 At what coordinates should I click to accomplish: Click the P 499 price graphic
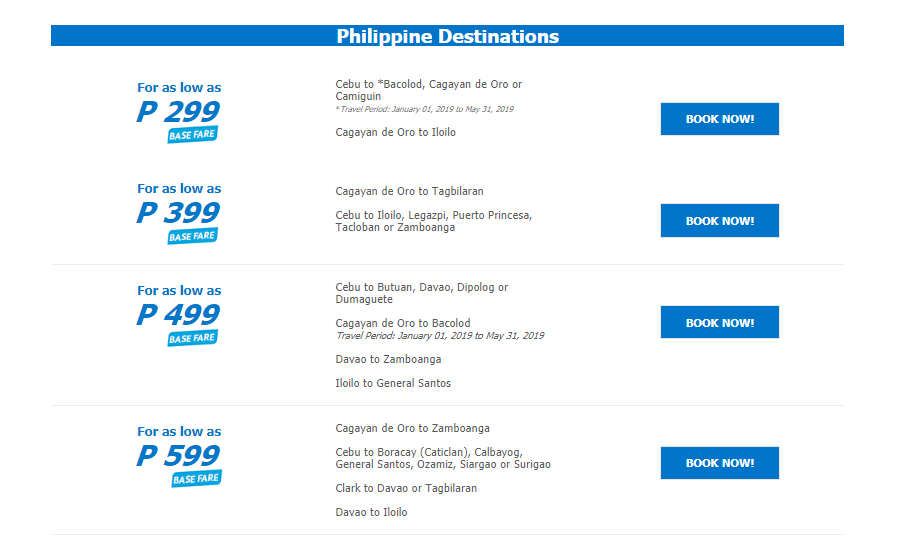(178, 314)
